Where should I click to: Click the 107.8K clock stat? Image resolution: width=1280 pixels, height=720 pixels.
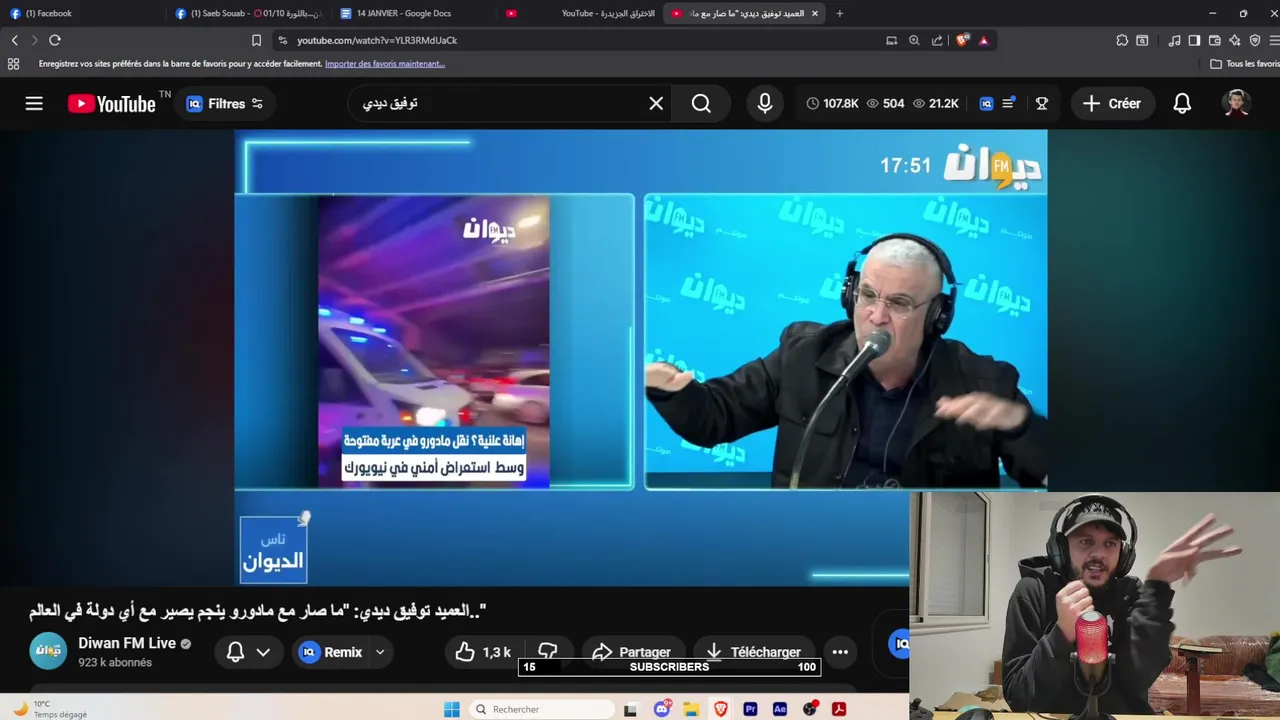click(833, 103)
